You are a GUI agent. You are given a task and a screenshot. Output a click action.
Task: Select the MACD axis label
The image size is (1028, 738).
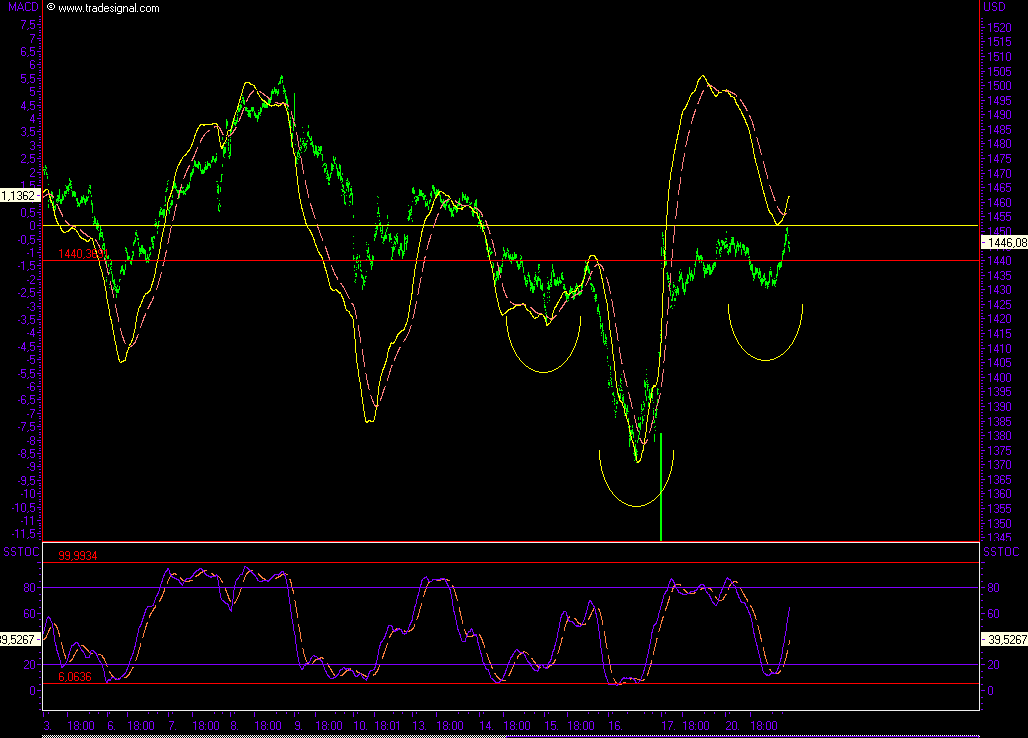tap(20, 7)
